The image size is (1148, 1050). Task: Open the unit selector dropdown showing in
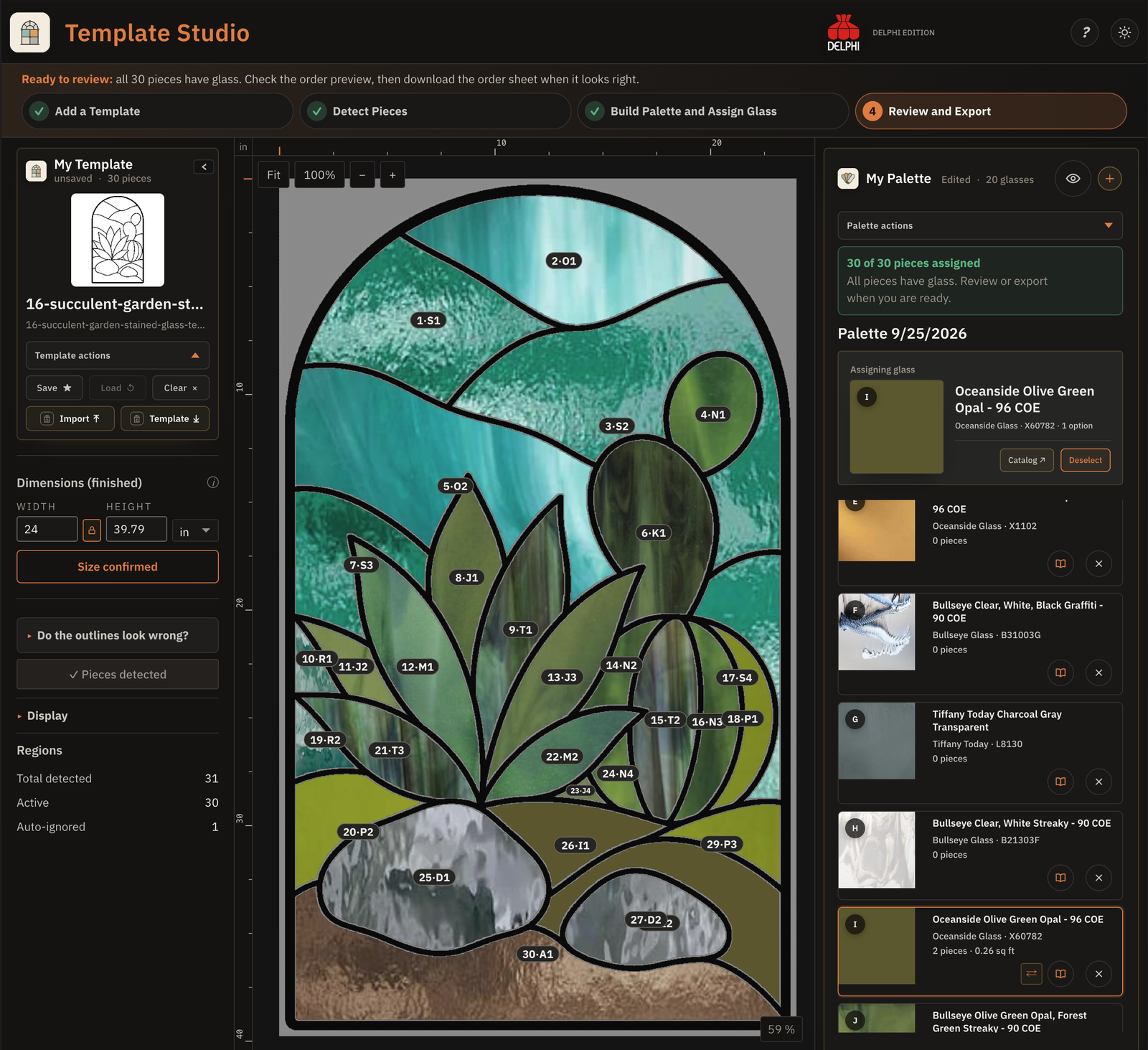click(x=195, y=530)
